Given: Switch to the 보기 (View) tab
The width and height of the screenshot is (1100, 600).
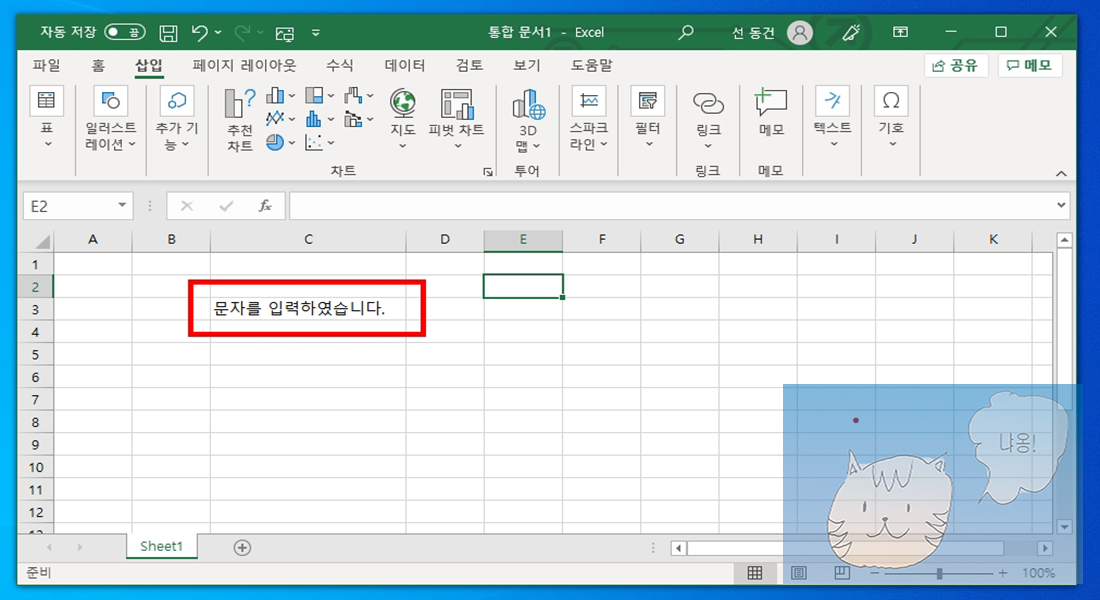Looking at the screenshot, I should 527,65.
